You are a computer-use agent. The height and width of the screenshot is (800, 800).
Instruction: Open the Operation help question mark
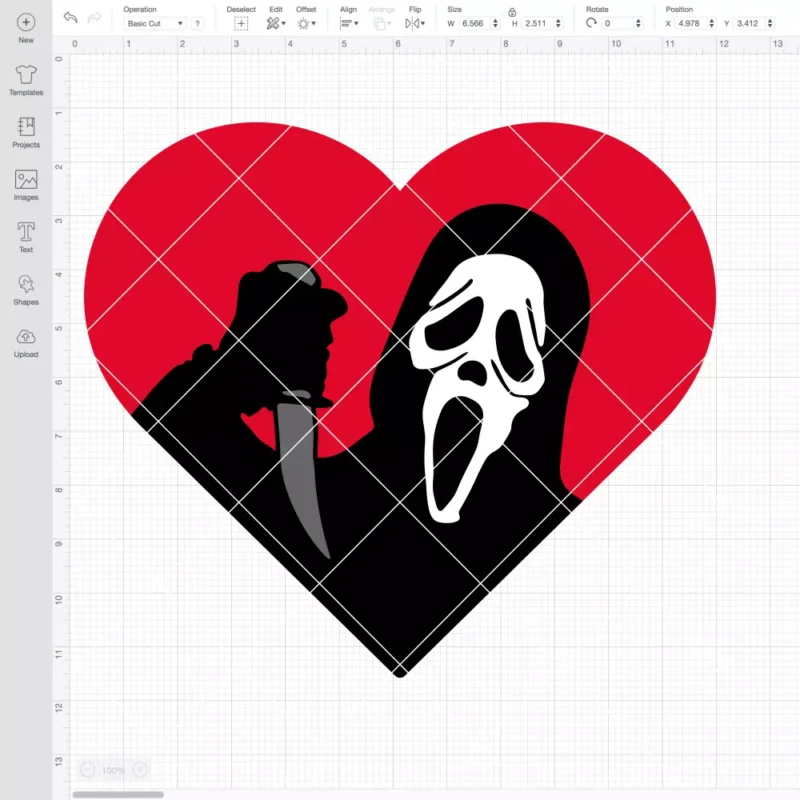pyautogui.click(x=197, y=23)
